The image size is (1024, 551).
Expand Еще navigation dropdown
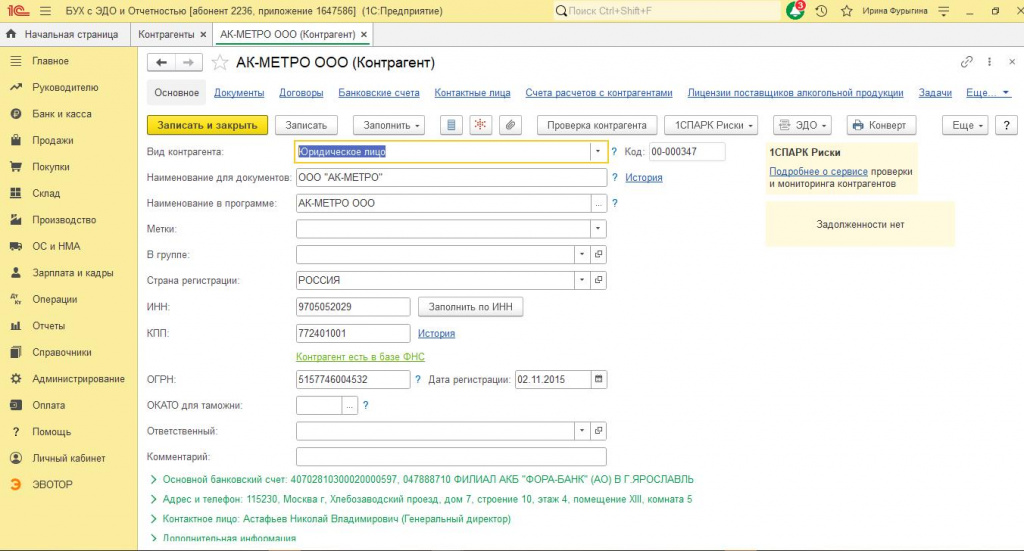988,93
